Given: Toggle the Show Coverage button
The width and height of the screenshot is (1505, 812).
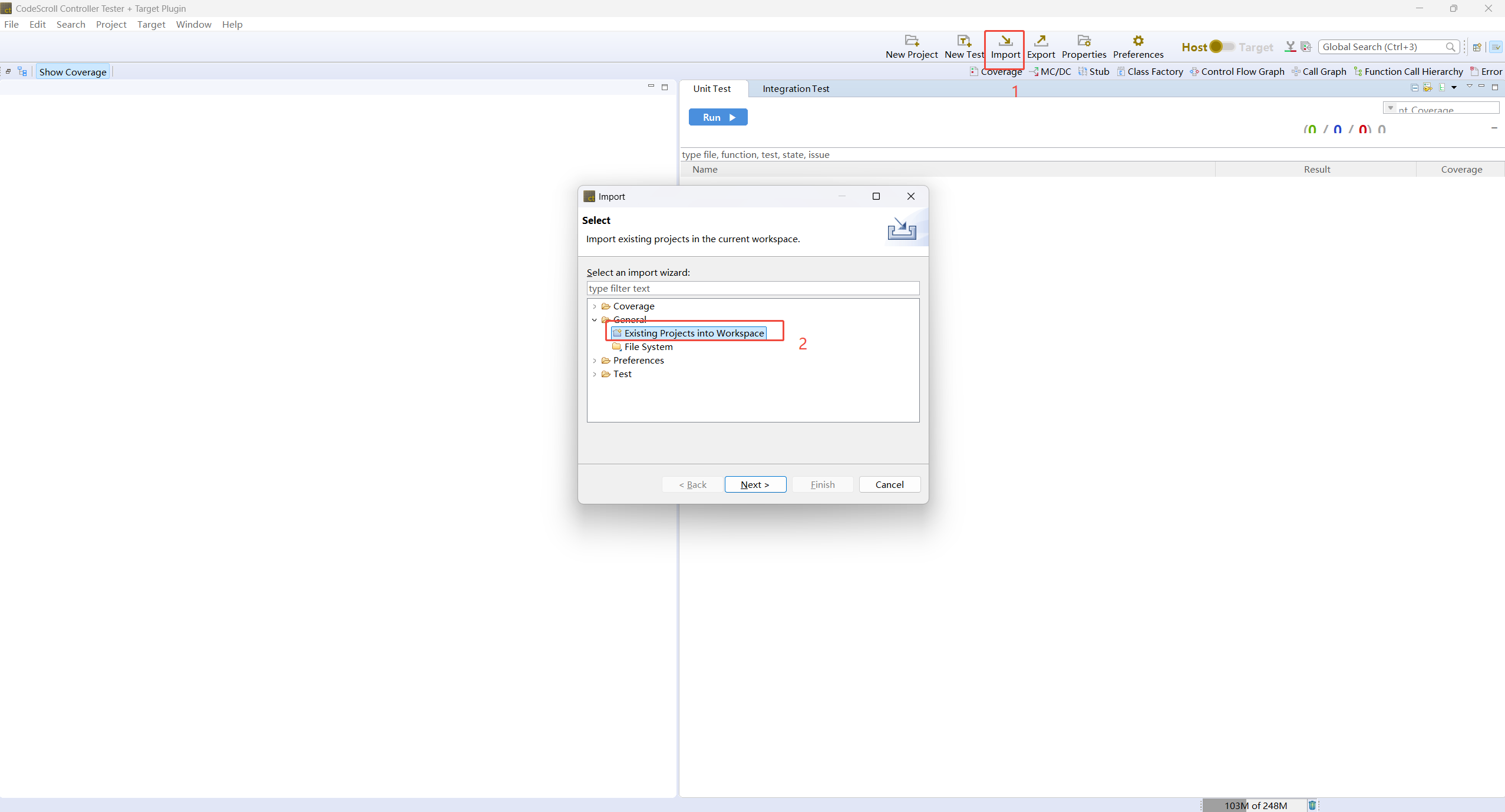Looking at the screenshot, I should 72,72.
